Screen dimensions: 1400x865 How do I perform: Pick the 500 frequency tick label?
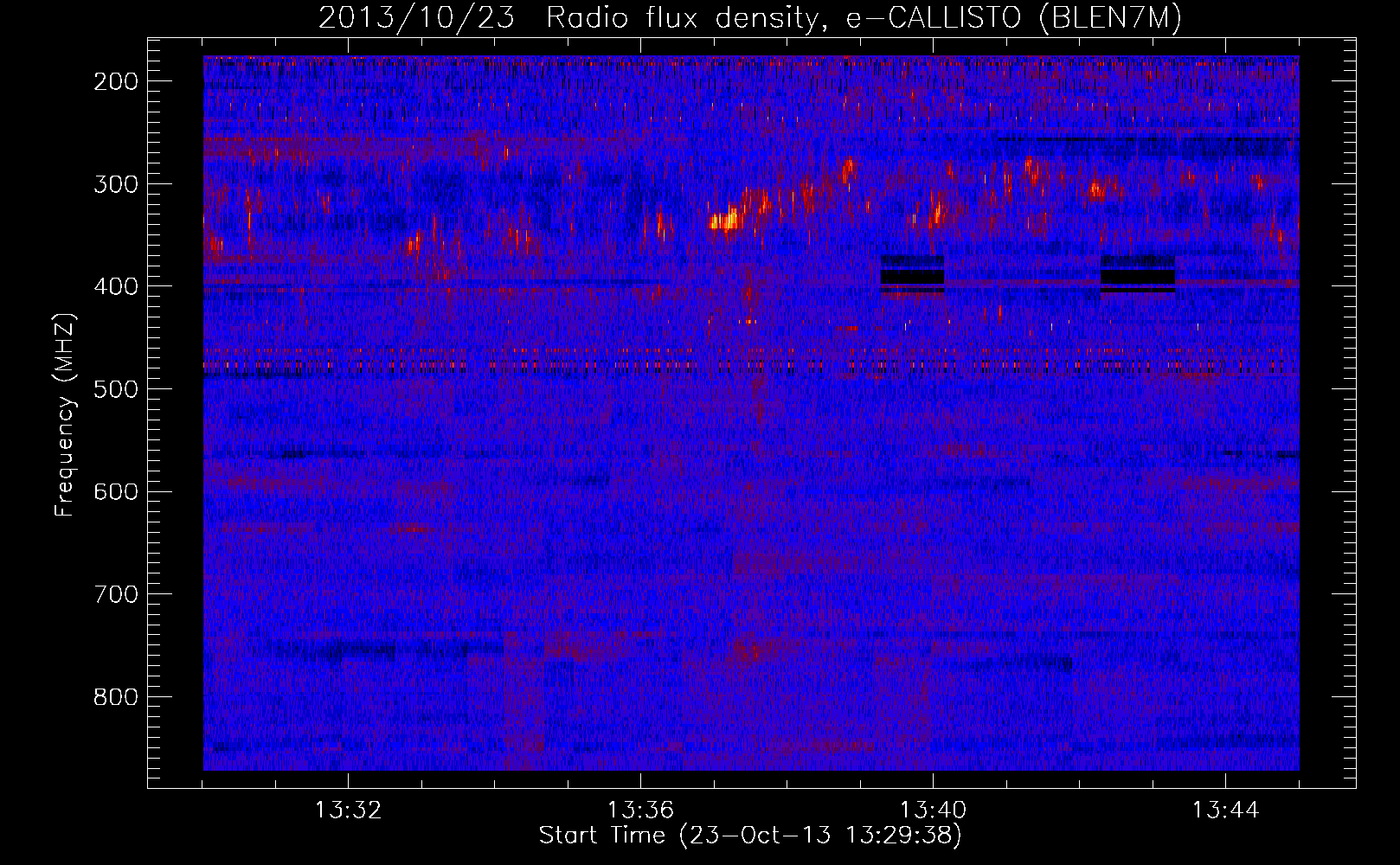point(116,389)
